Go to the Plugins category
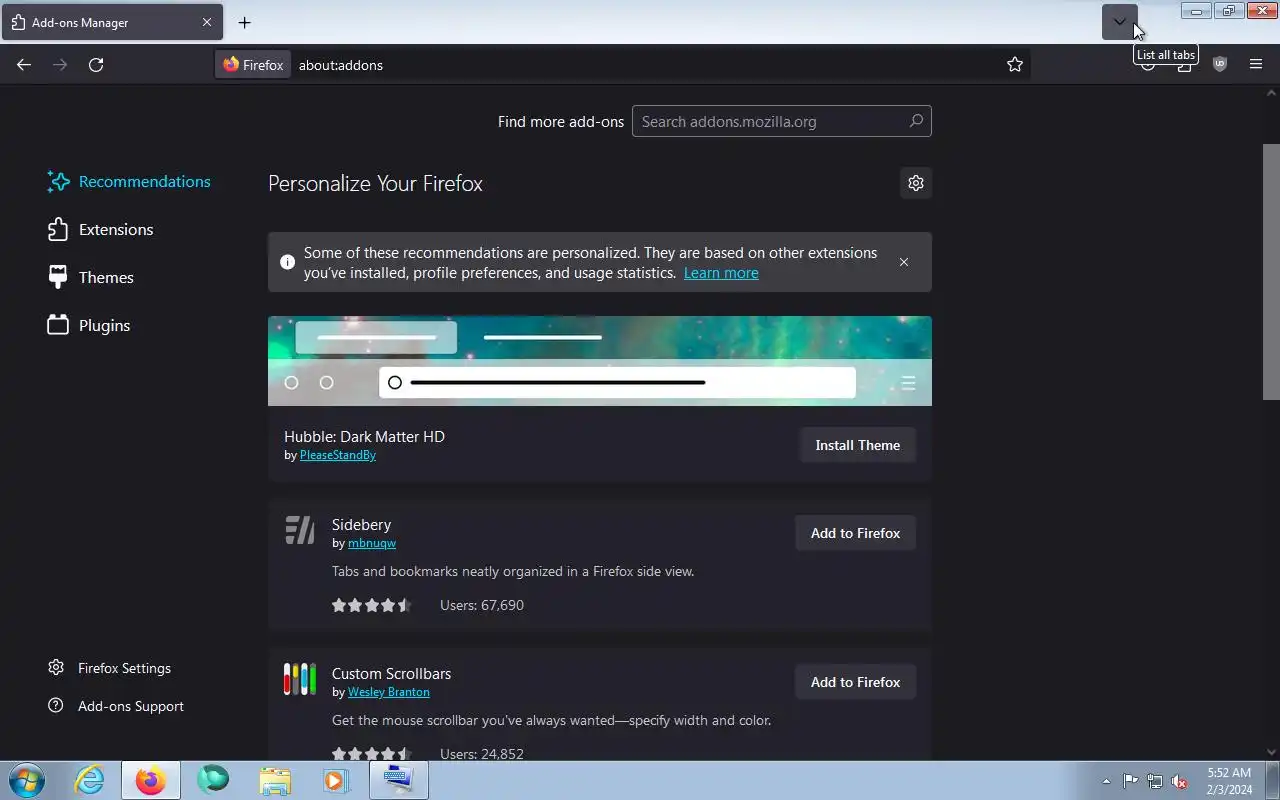Image resolution: width=1280 pixels, height=800 pixels. click(x=89, y=325)
